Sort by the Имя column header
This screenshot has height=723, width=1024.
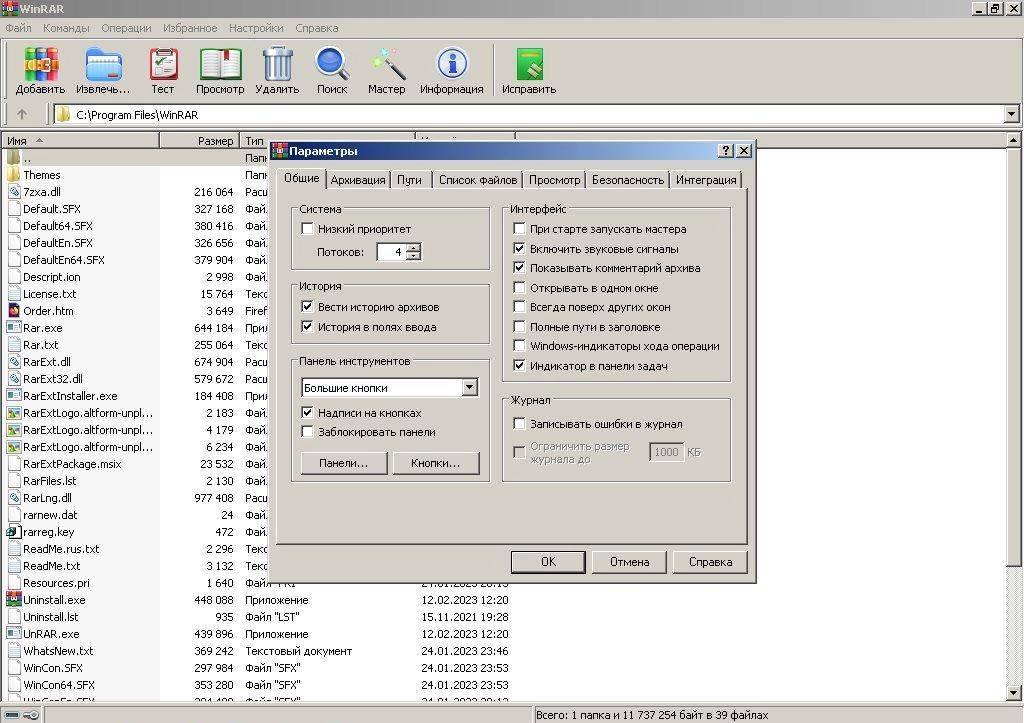click(80, 140)
